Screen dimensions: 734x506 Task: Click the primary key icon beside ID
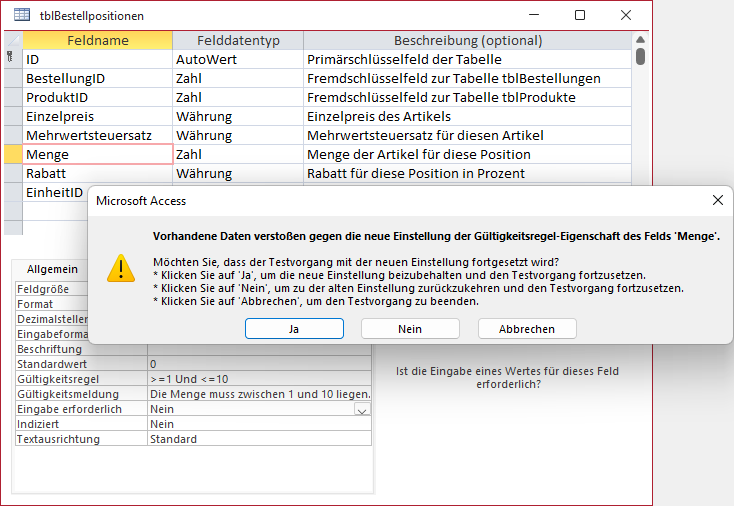[11, 60]
